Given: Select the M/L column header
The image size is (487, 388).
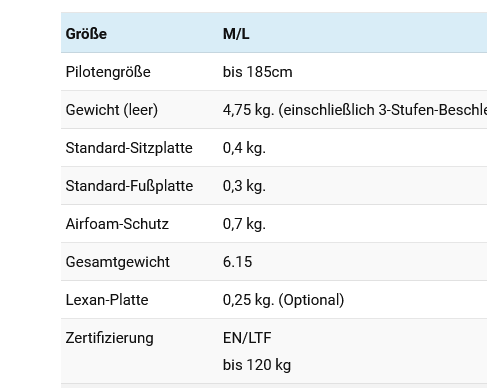Looking at the screenshot, I should point(236,34).
